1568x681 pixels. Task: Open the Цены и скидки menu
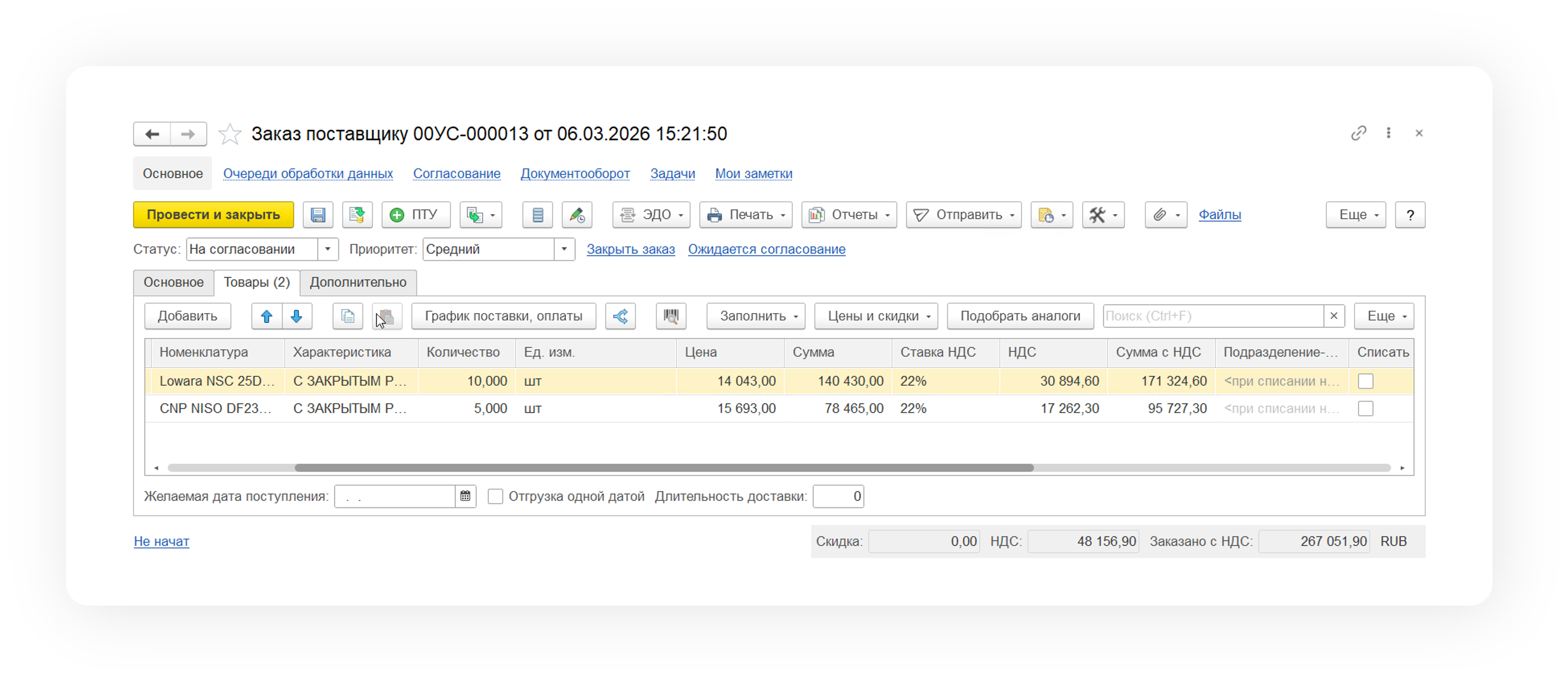tap(875, 317)
